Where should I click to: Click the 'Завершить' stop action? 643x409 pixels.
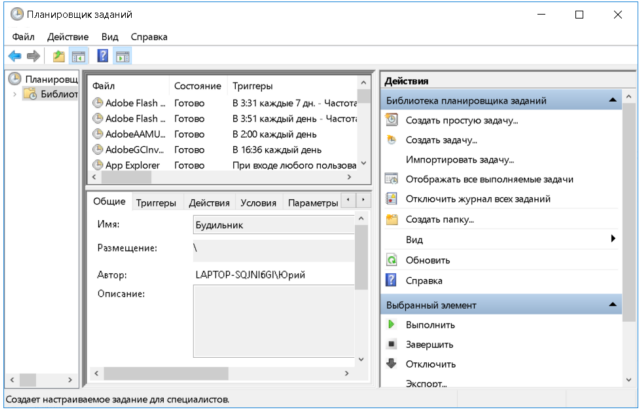click(429, 345)
